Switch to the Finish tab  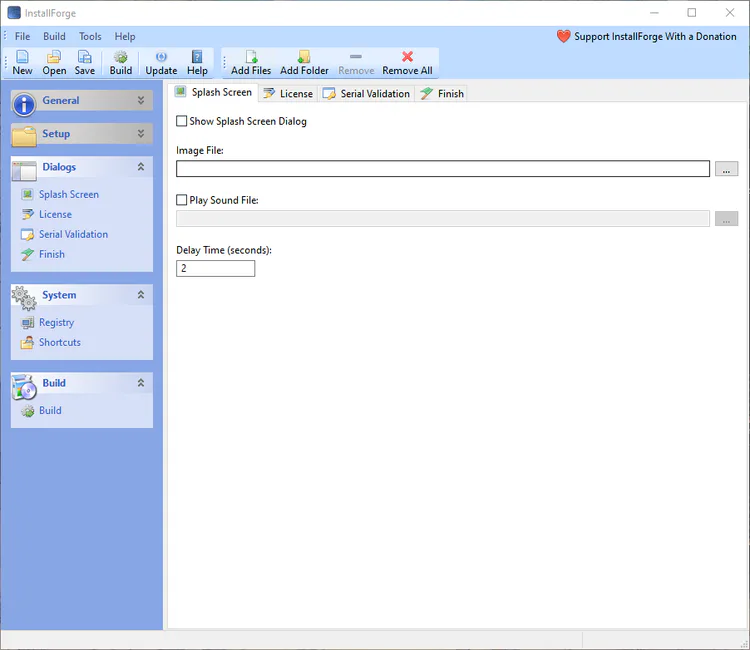point(441,93)
